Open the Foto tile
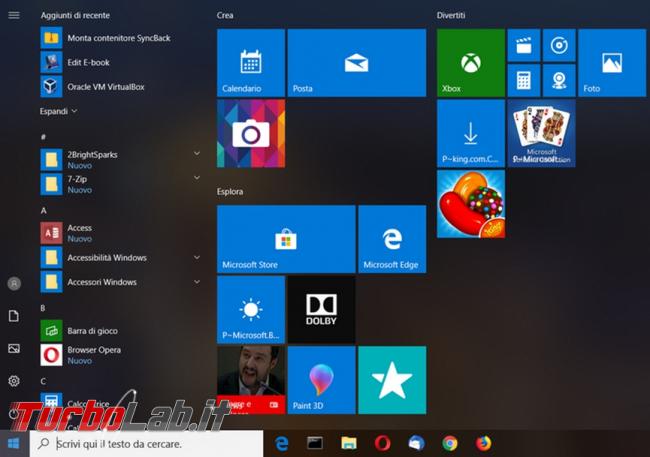 coord(612,63)
